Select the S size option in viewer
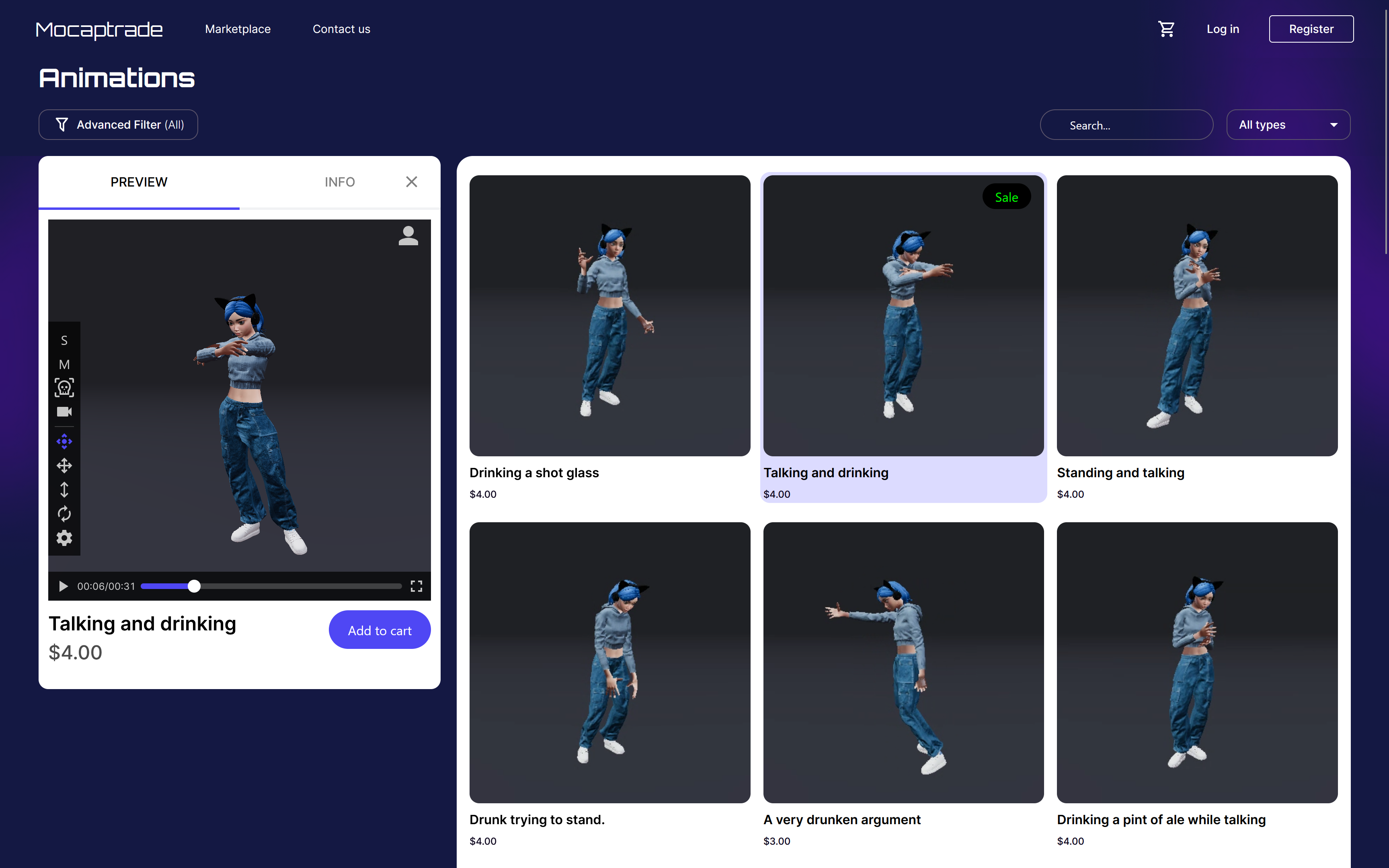 pos(64,341)
